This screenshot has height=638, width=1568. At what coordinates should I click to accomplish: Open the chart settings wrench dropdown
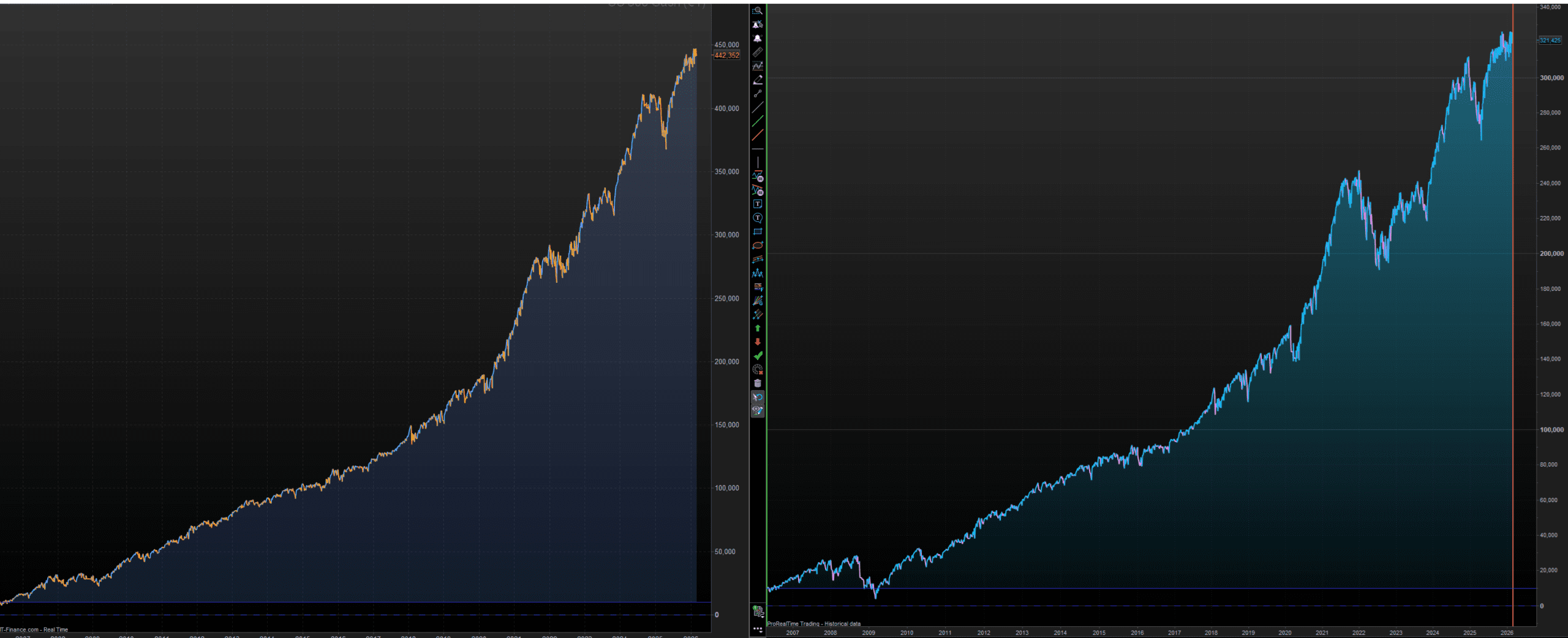click(x=758, y=611)
